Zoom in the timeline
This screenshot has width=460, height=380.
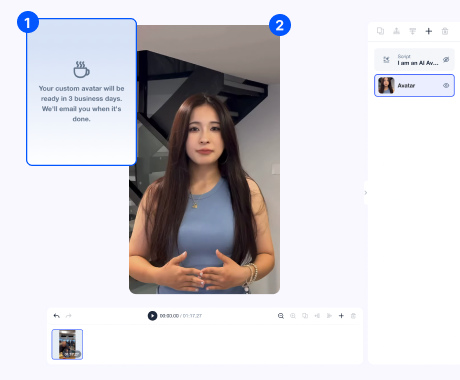[293, 316]
